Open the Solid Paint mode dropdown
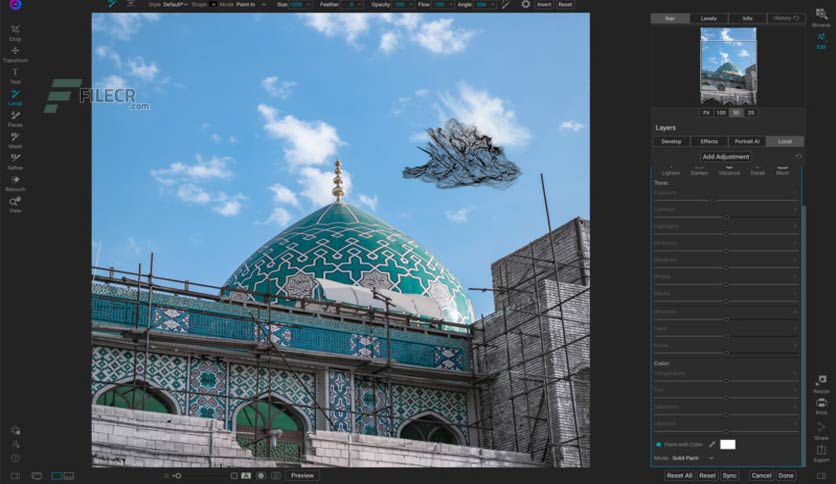The width and height of the screenshot is (836, 484). tap(693, 458)
